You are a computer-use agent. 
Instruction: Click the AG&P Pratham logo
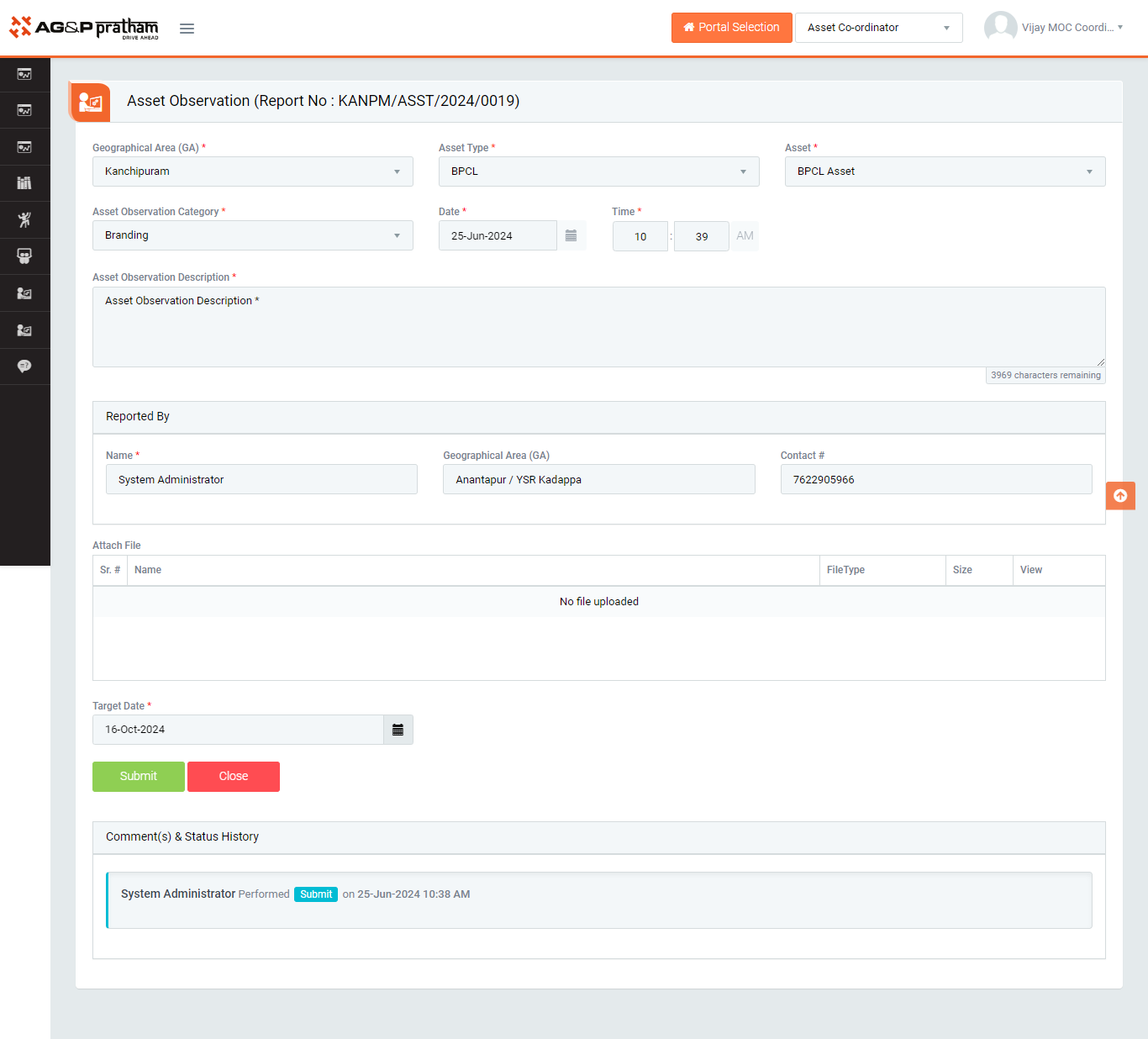tap(84, 28)
